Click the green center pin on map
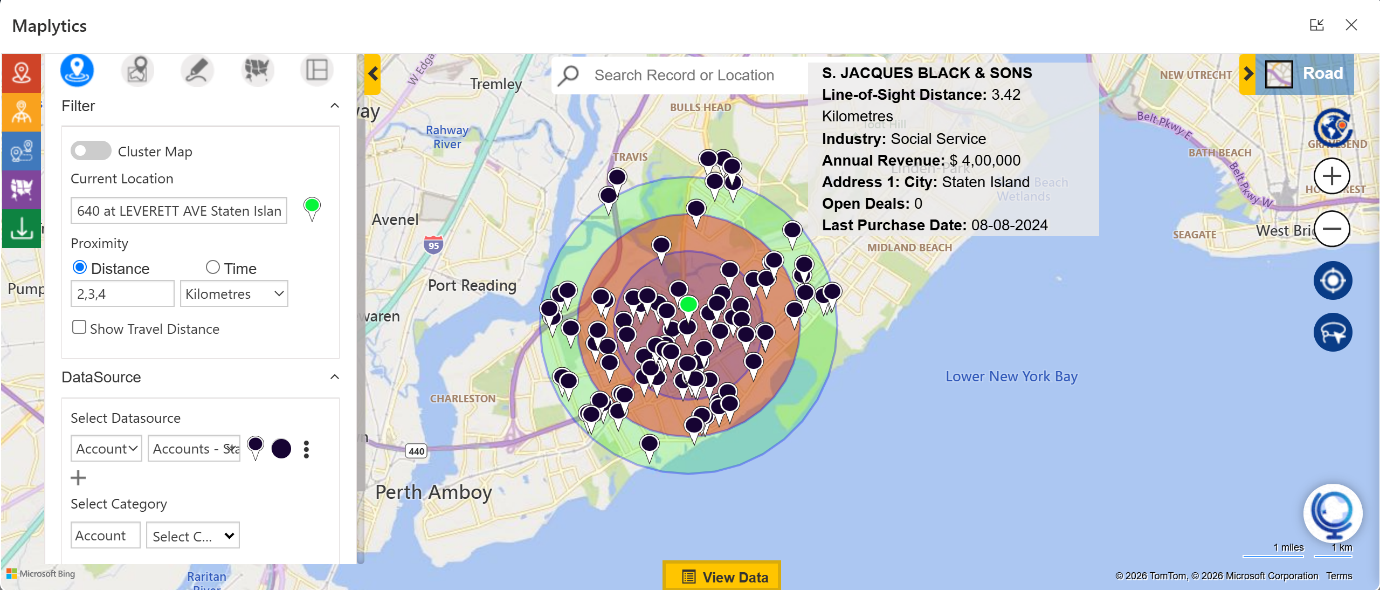 [688, 307]
